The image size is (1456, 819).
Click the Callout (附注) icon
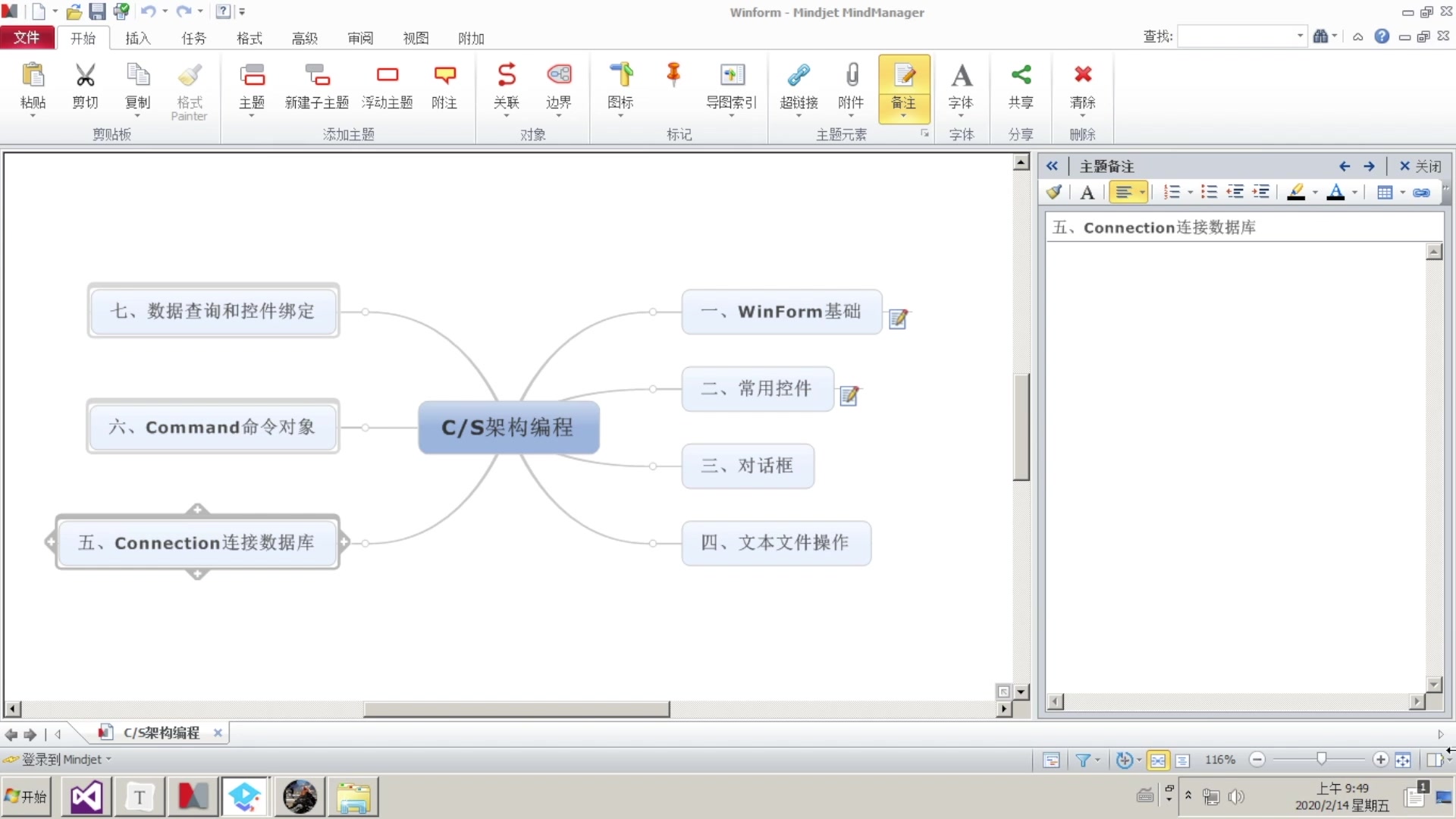coord(444,76)
